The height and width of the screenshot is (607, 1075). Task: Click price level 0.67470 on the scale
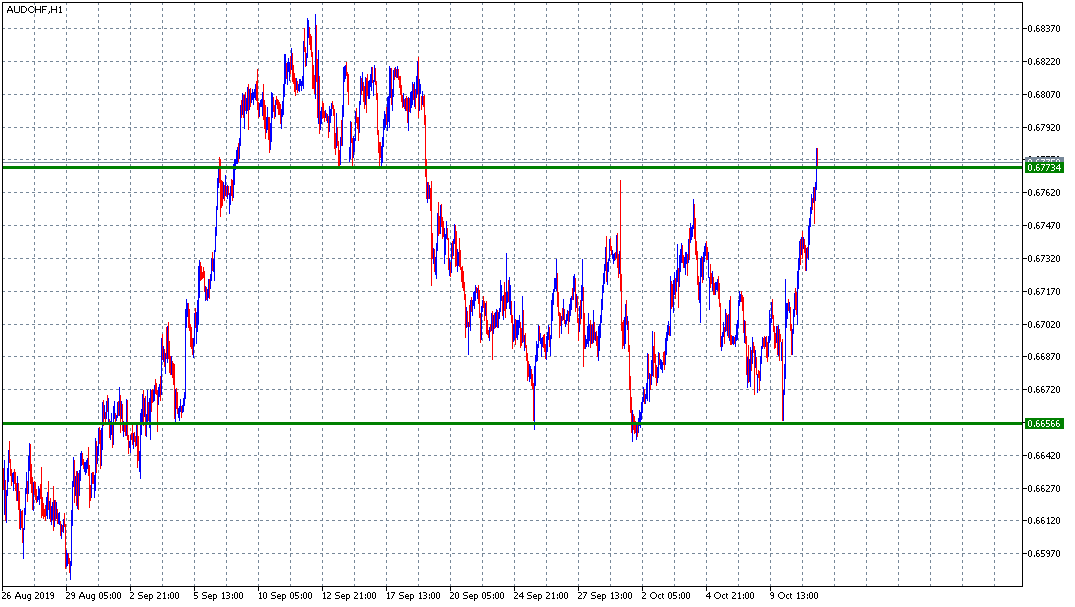tap(1044, 226)
